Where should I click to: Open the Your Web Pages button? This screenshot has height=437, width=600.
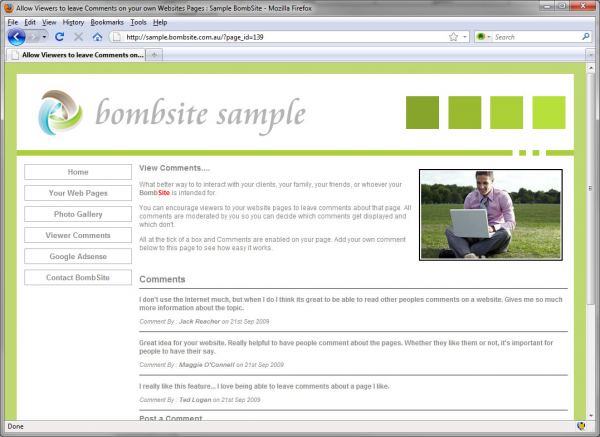tap(78, 193)
